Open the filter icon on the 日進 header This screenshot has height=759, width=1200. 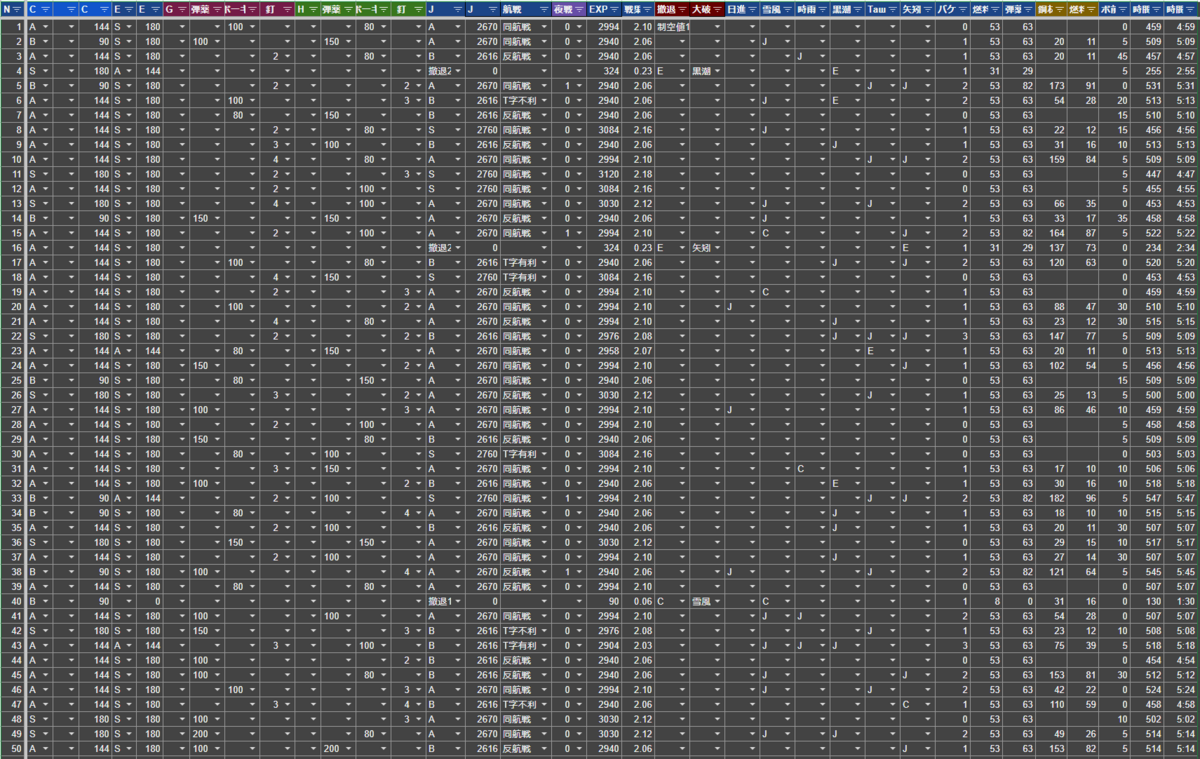[x=751, y=9]
